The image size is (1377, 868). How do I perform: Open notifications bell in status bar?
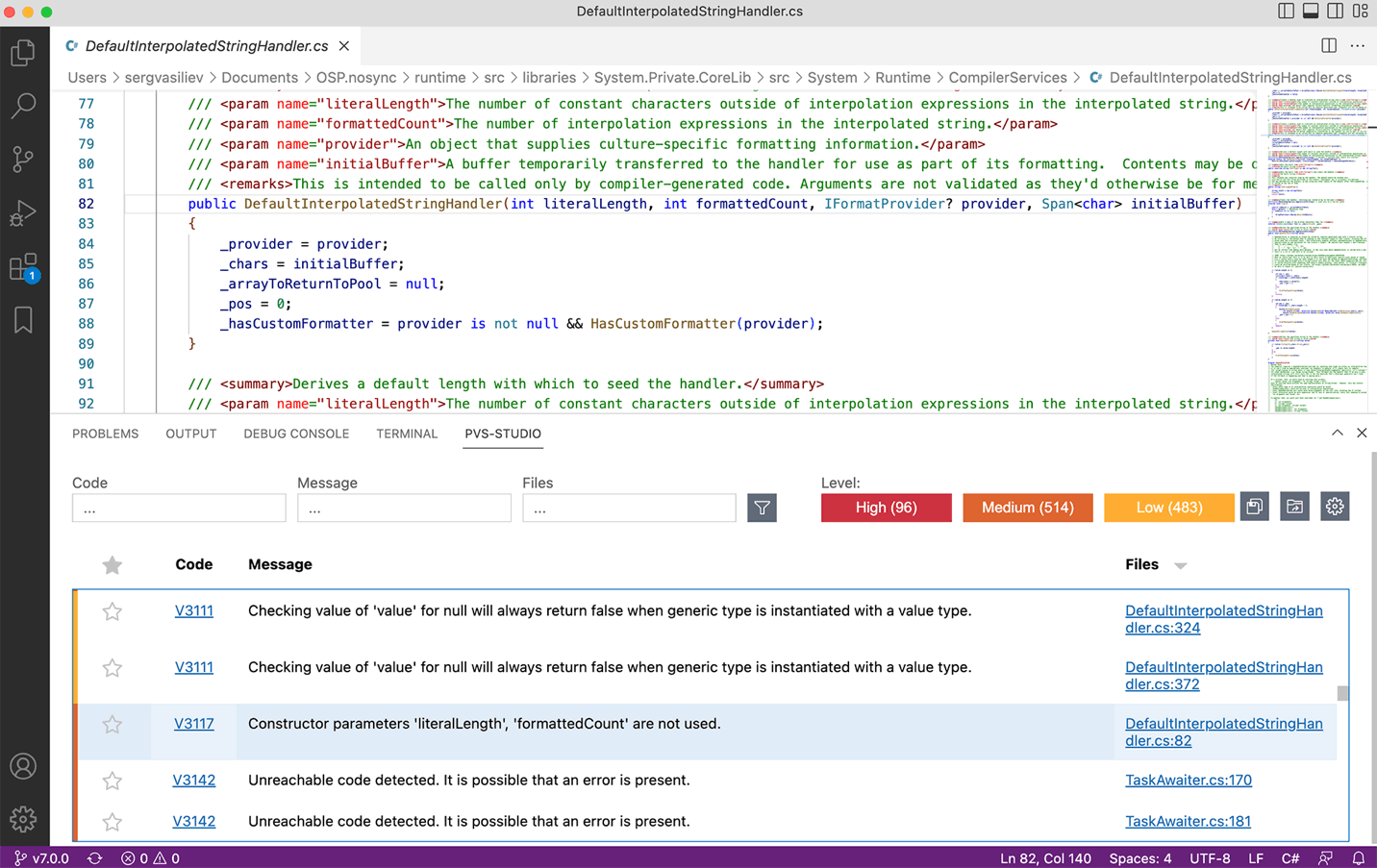1358,857
